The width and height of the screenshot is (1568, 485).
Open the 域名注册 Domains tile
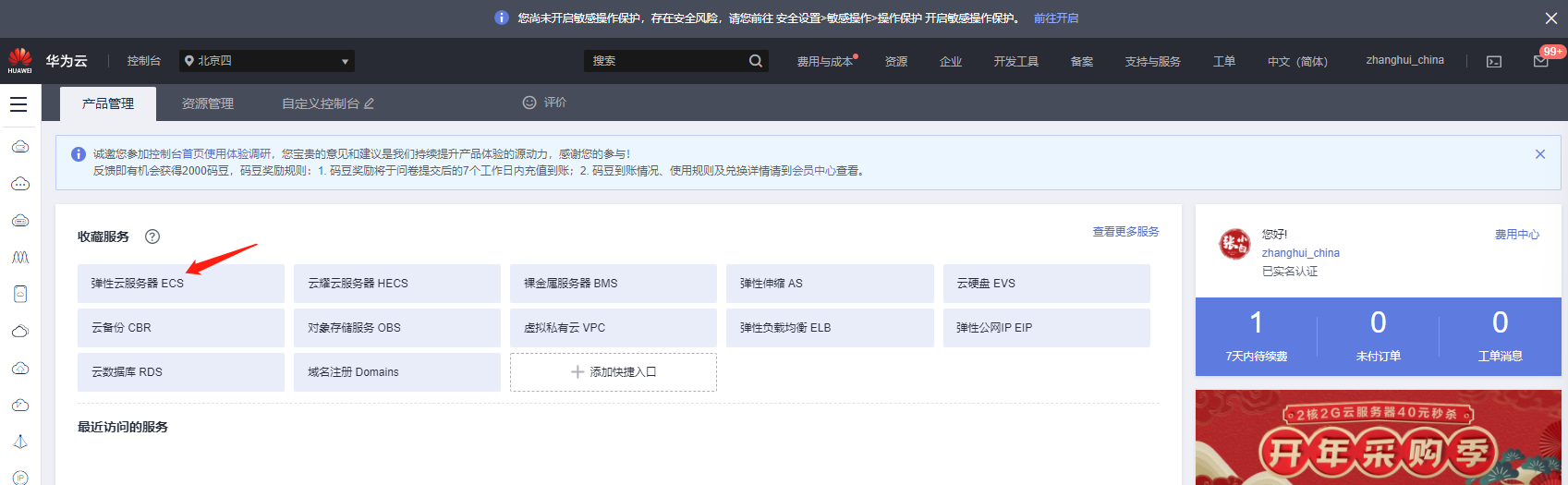[397, 372]
